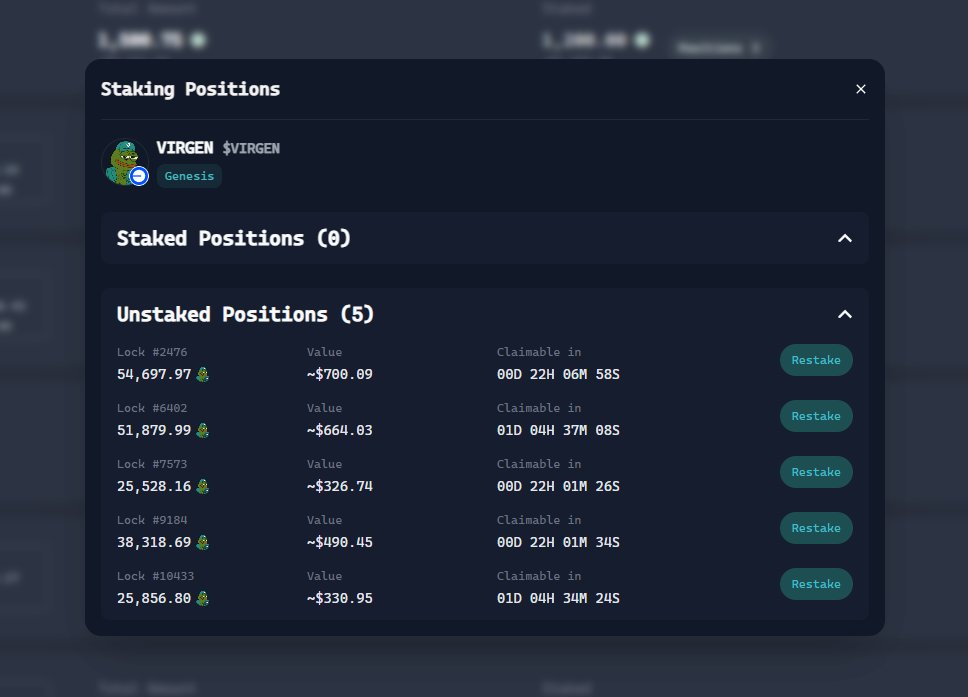Select the $VIRGEN ticker text
Screen dimensions: 968x697
click(251, 148)
